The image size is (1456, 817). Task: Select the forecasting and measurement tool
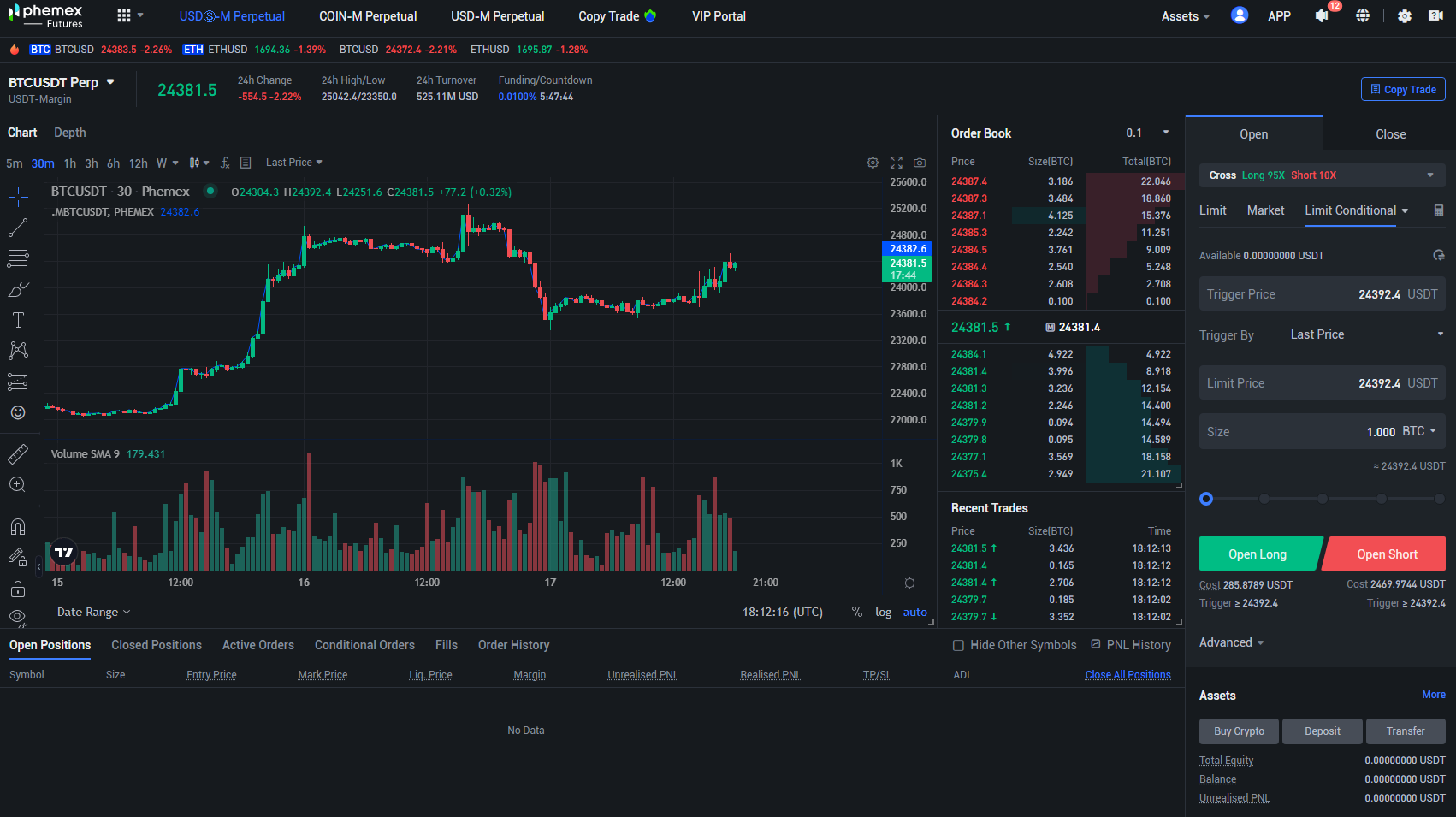pyautogui.click(x=18, y=382)
